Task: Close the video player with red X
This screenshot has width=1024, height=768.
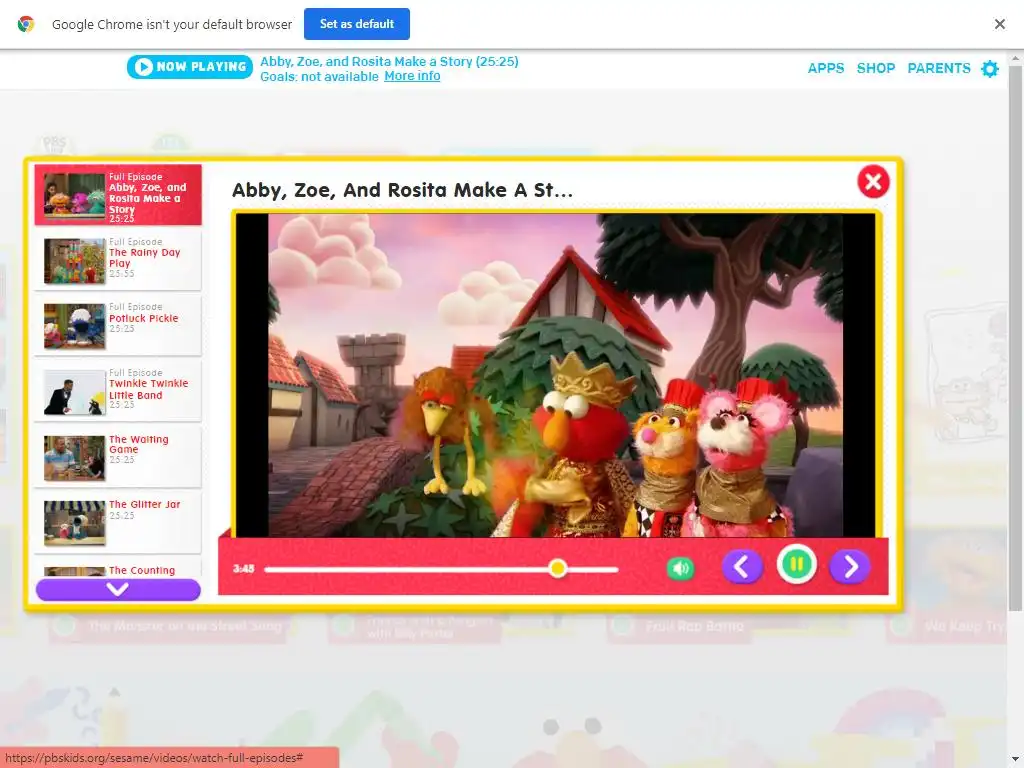Action: [x=873, y=182]
